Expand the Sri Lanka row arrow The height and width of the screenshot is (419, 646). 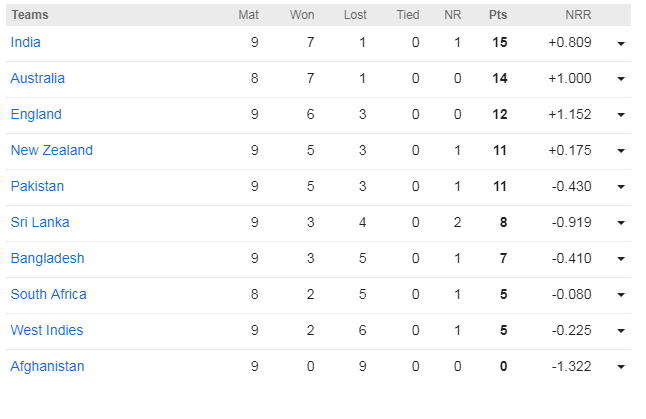tap(621, 223)
